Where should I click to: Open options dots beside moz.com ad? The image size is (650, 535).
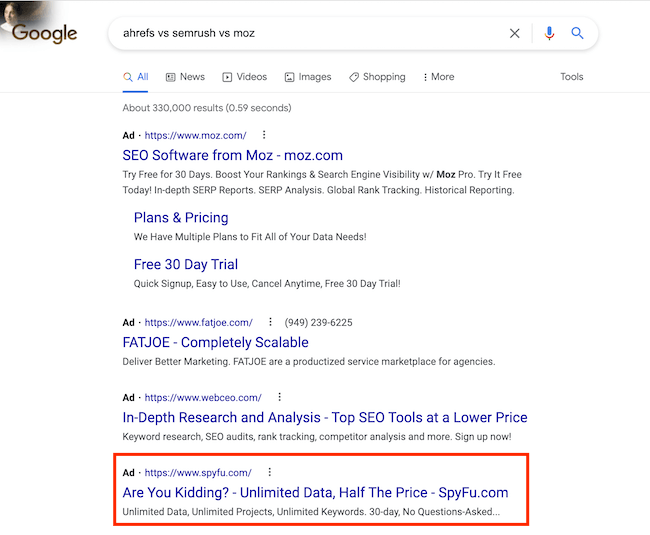coord(264,134)
